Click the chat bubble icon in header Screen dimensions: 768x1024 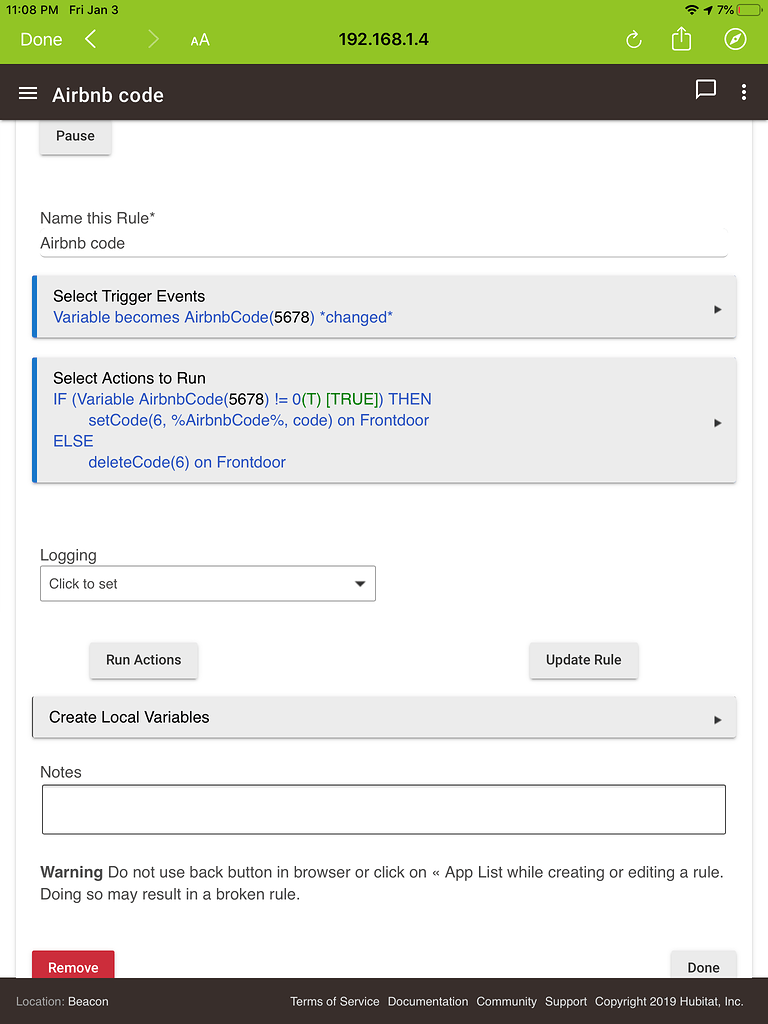pyautogui.click(x=706, y=90)
